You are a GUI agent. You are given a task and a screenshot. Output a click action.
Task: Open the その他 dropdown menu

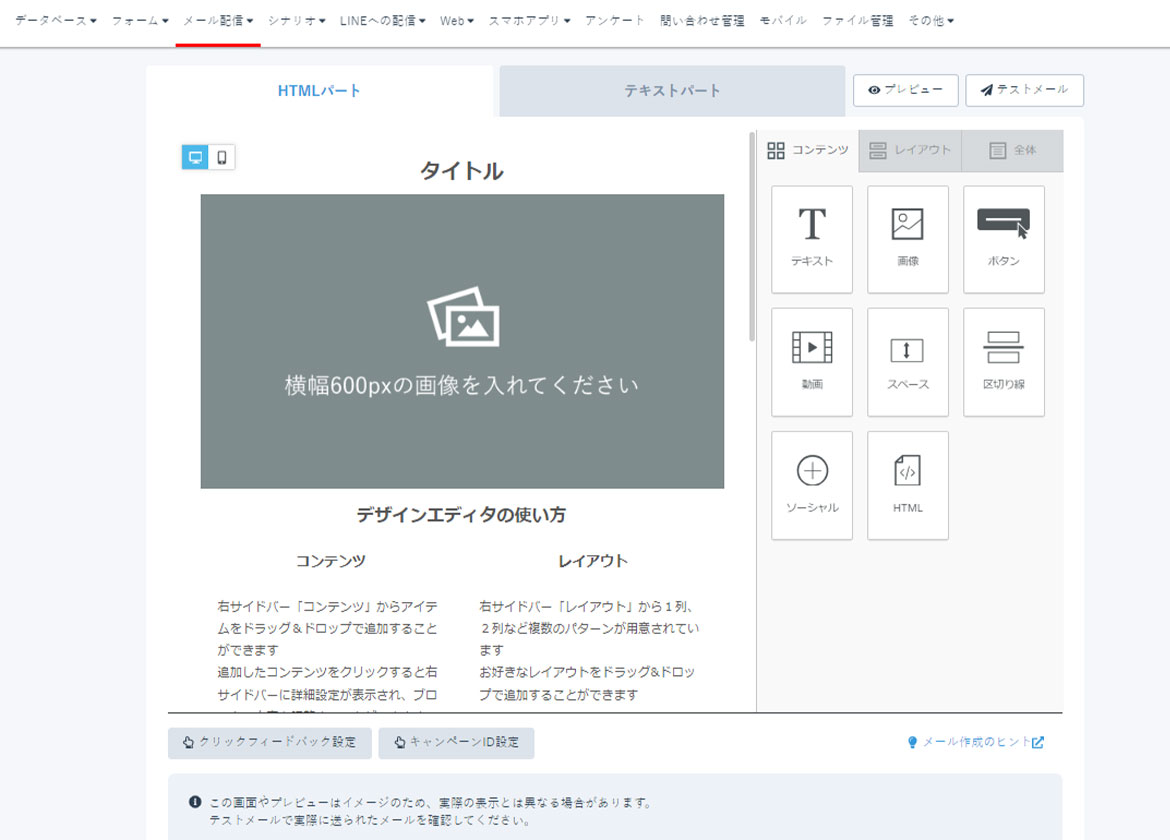coord(931,21)
